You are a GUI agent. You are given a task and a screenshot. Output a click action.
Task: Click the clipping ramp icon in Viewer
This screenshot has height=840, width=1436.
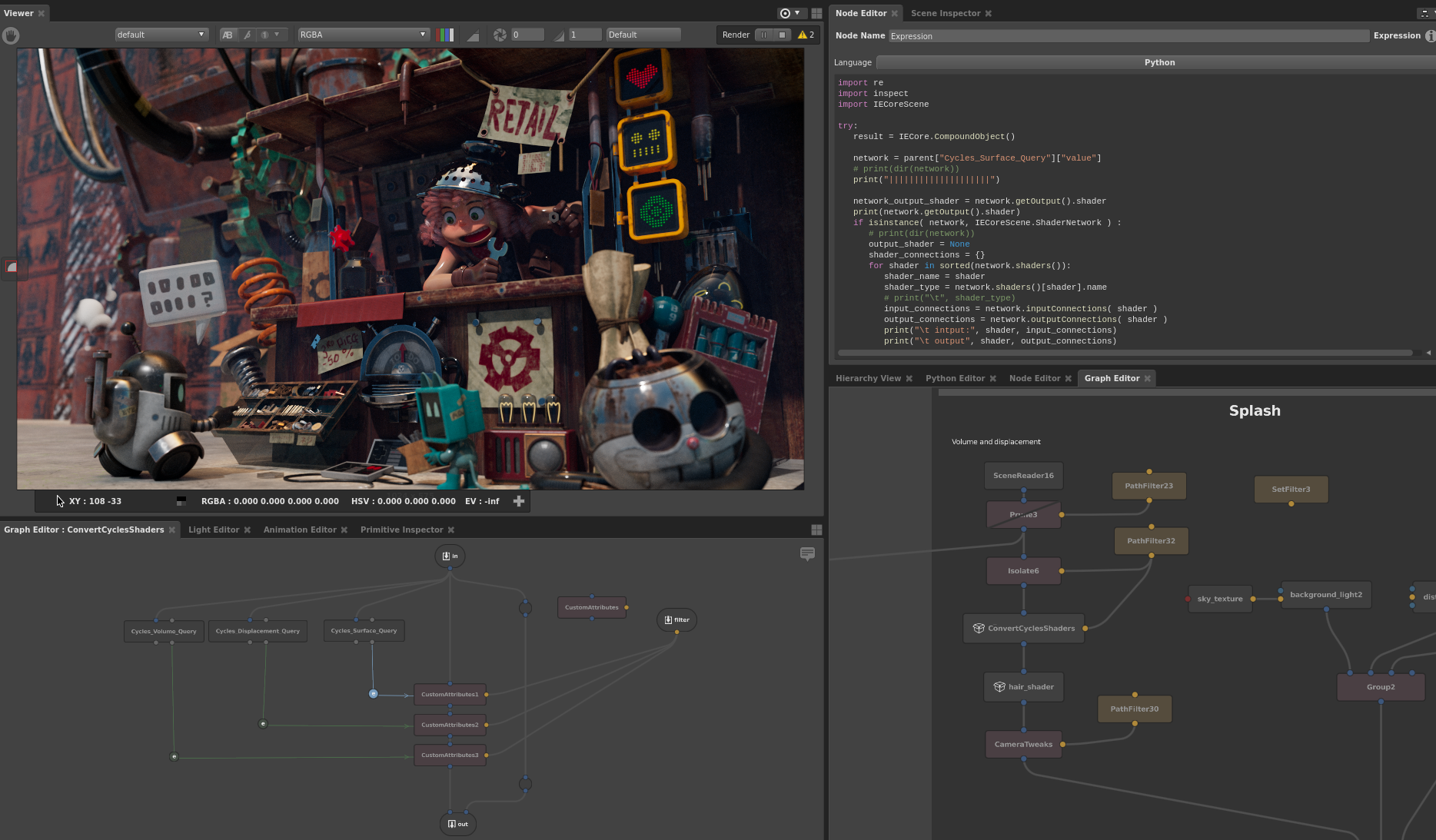473,35
